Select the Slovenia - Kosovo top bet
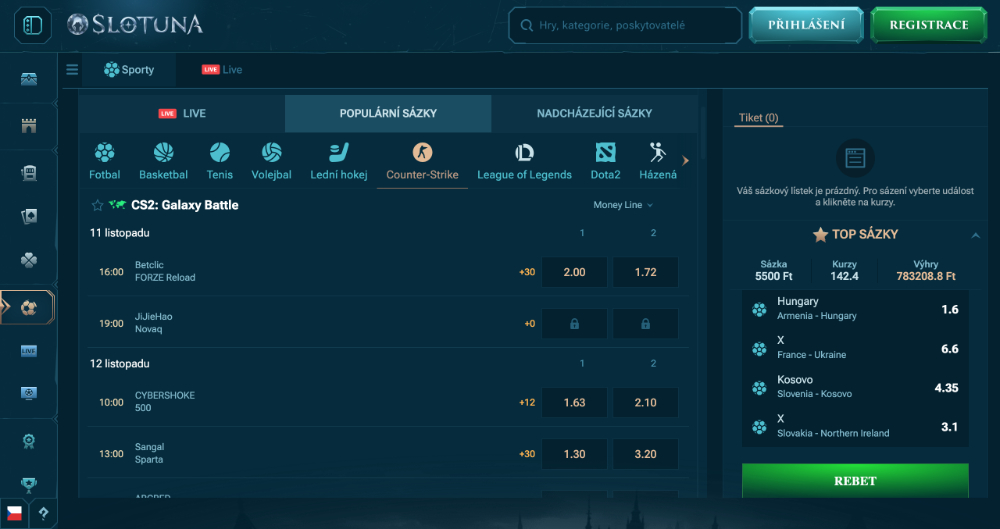The image size is (1000, 529). coord(855,387)
